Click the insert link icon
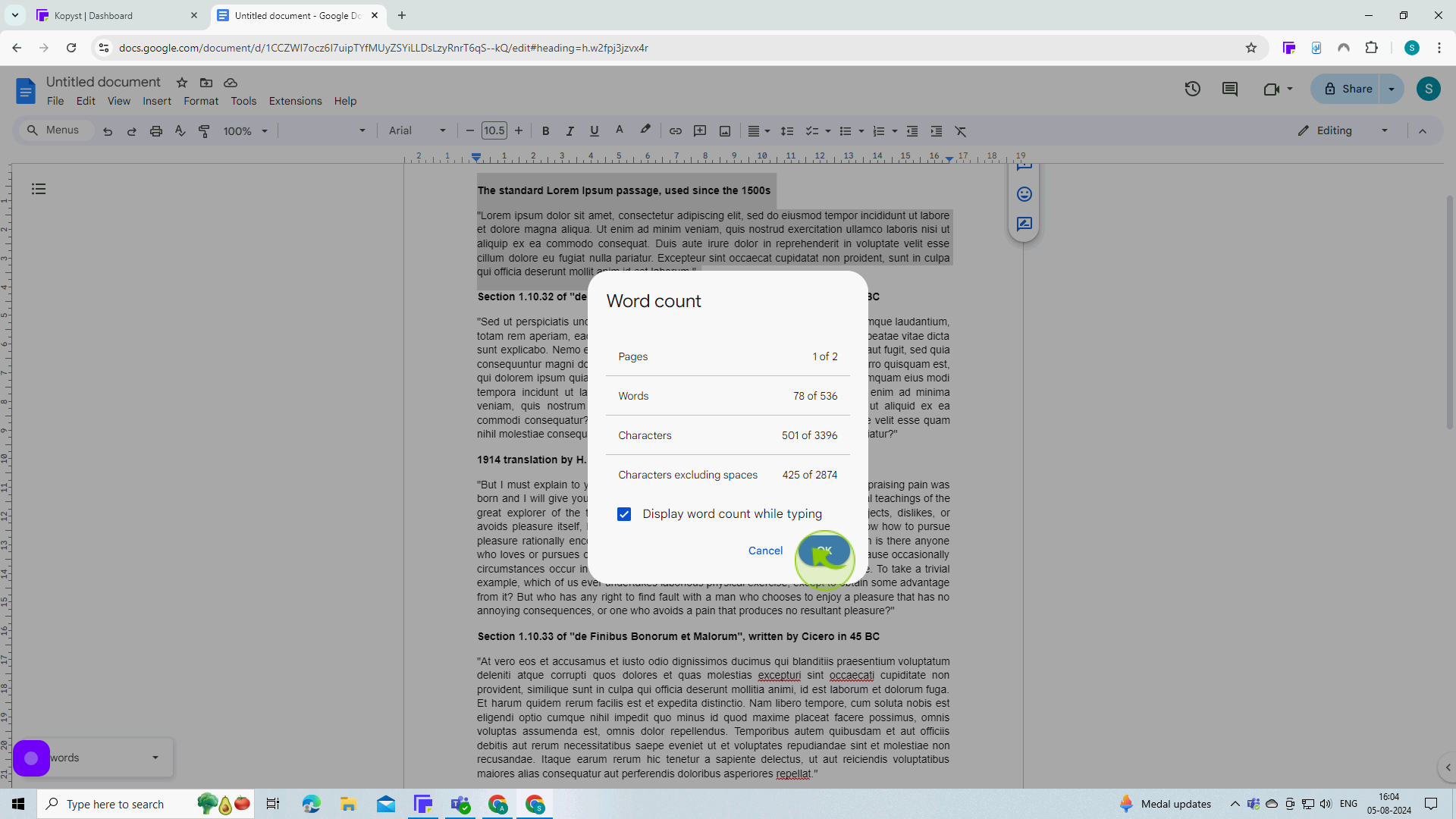This screenshot has height=819, width=1456. point(675,131)
